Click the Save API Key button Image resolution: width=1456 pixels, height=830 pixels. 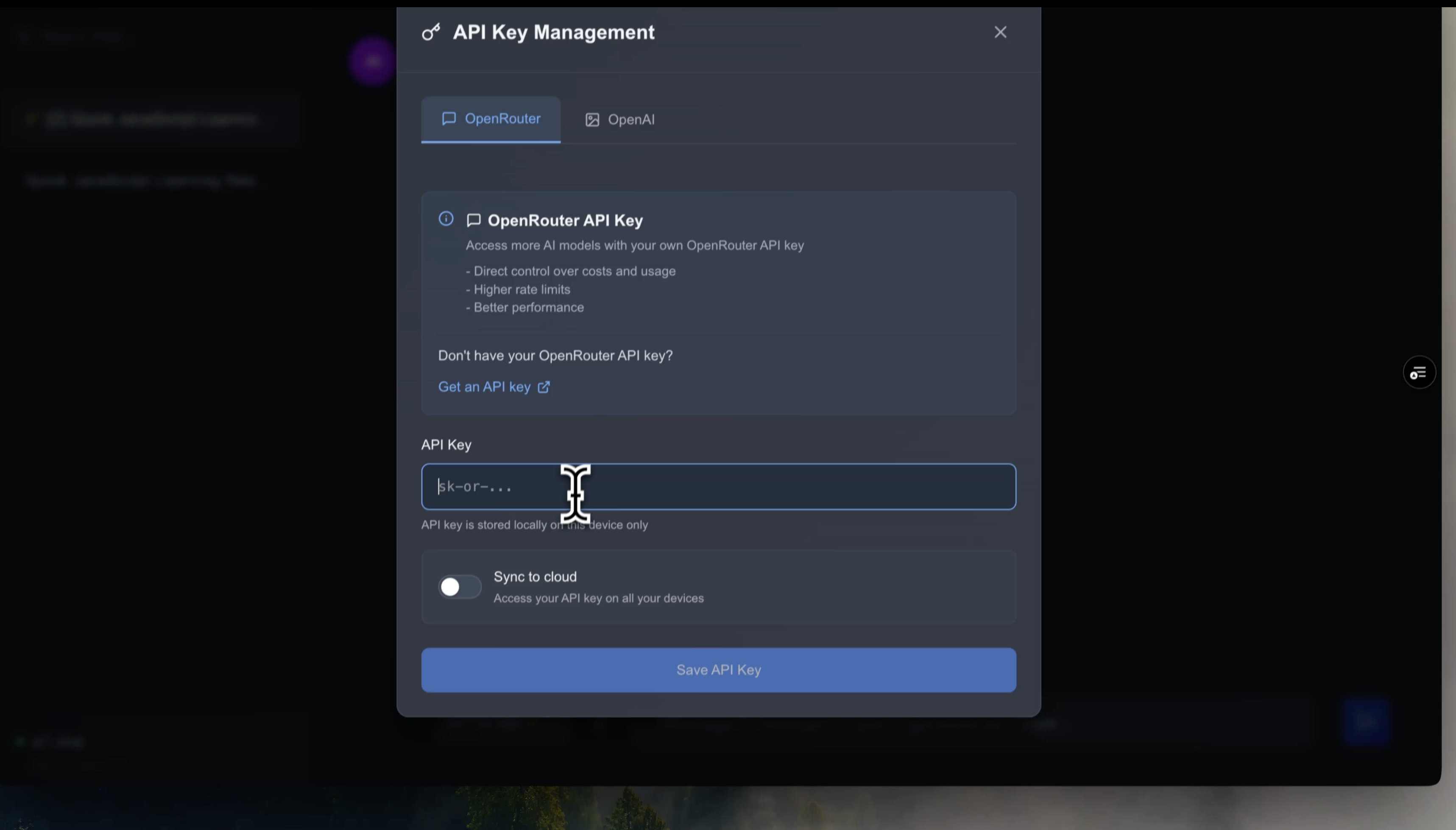pyautogui.click(x=718, y=670)
